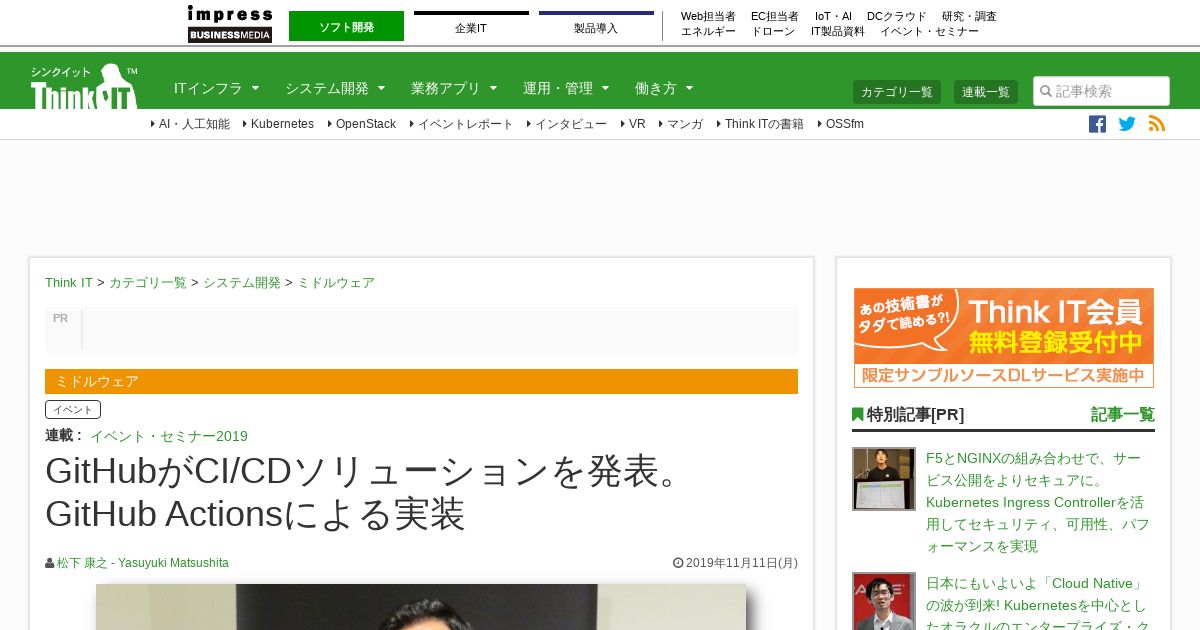This screenshot has height=630, width=1200.
Task: Open the マンガ topic link
Action: point(681,124)
